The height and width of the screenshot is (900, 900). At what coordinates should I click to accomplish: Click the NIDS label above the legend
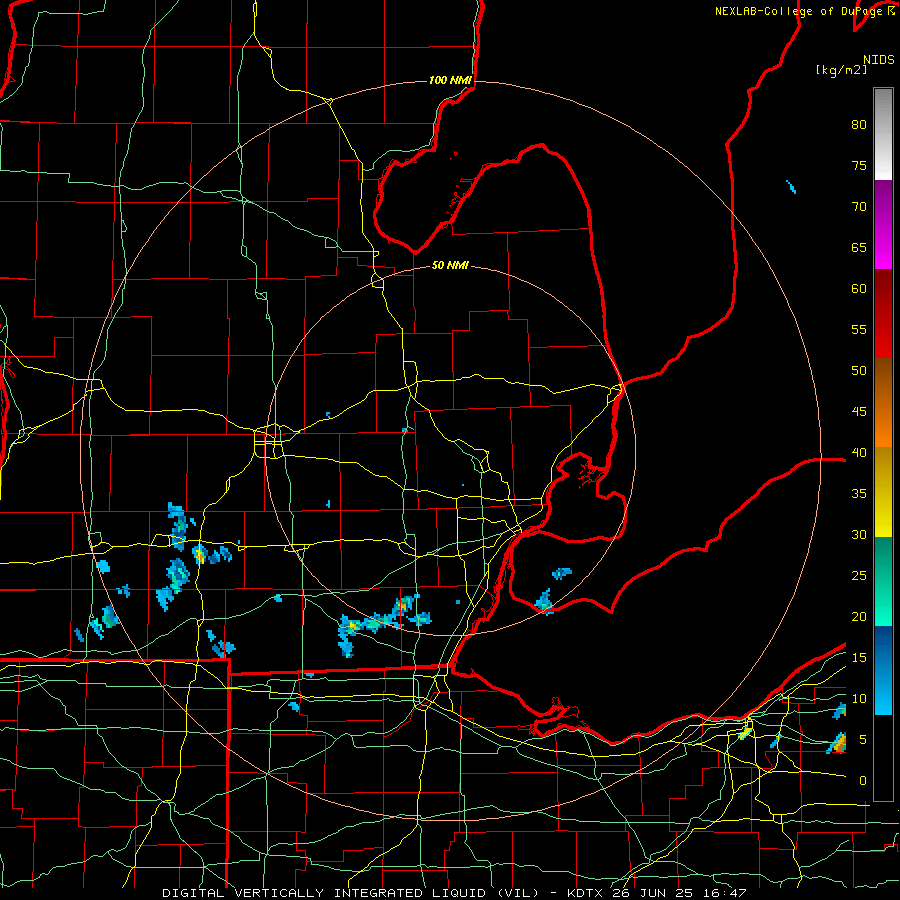pos(879,59)
